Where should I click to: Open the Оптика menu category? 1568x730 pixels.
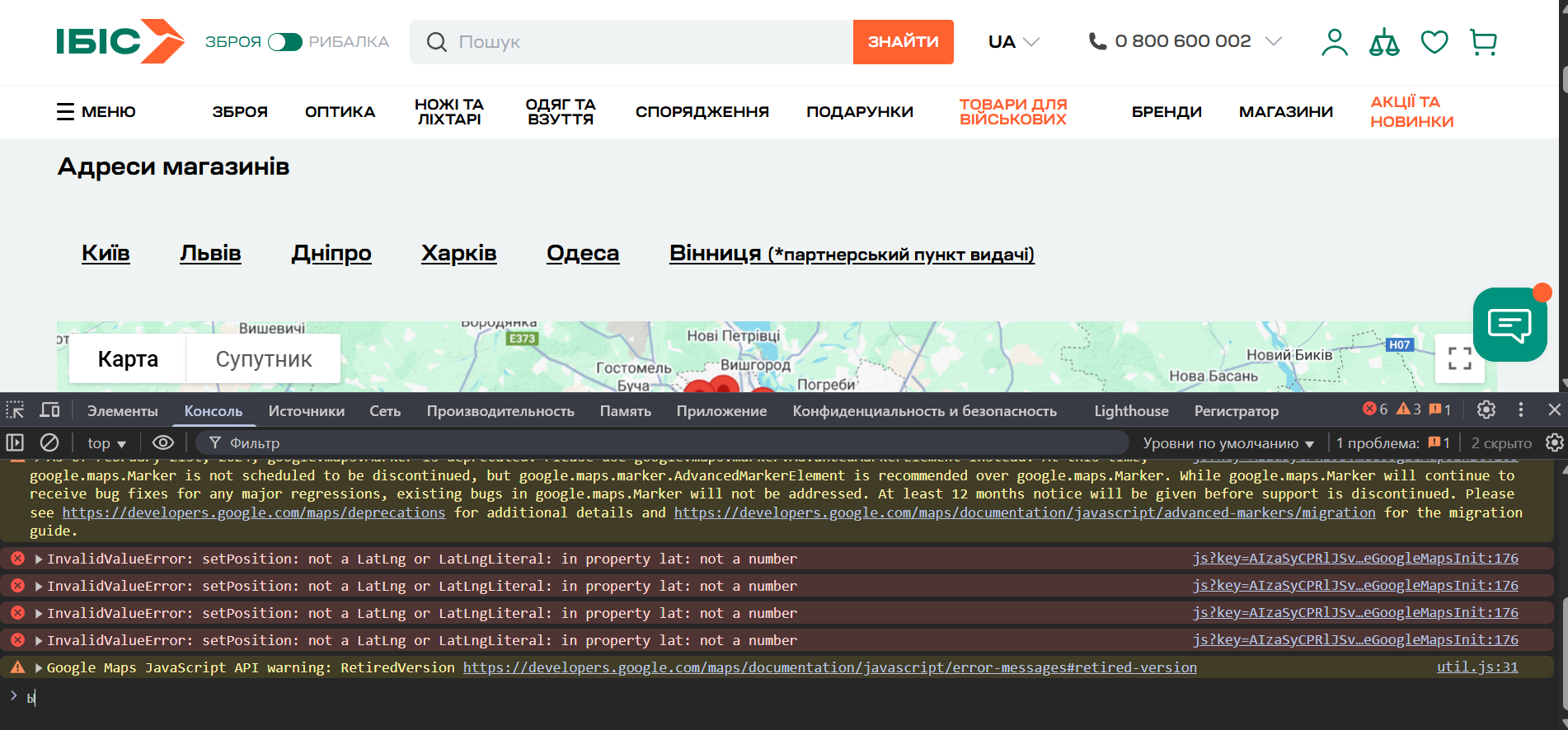click(340, 112)
